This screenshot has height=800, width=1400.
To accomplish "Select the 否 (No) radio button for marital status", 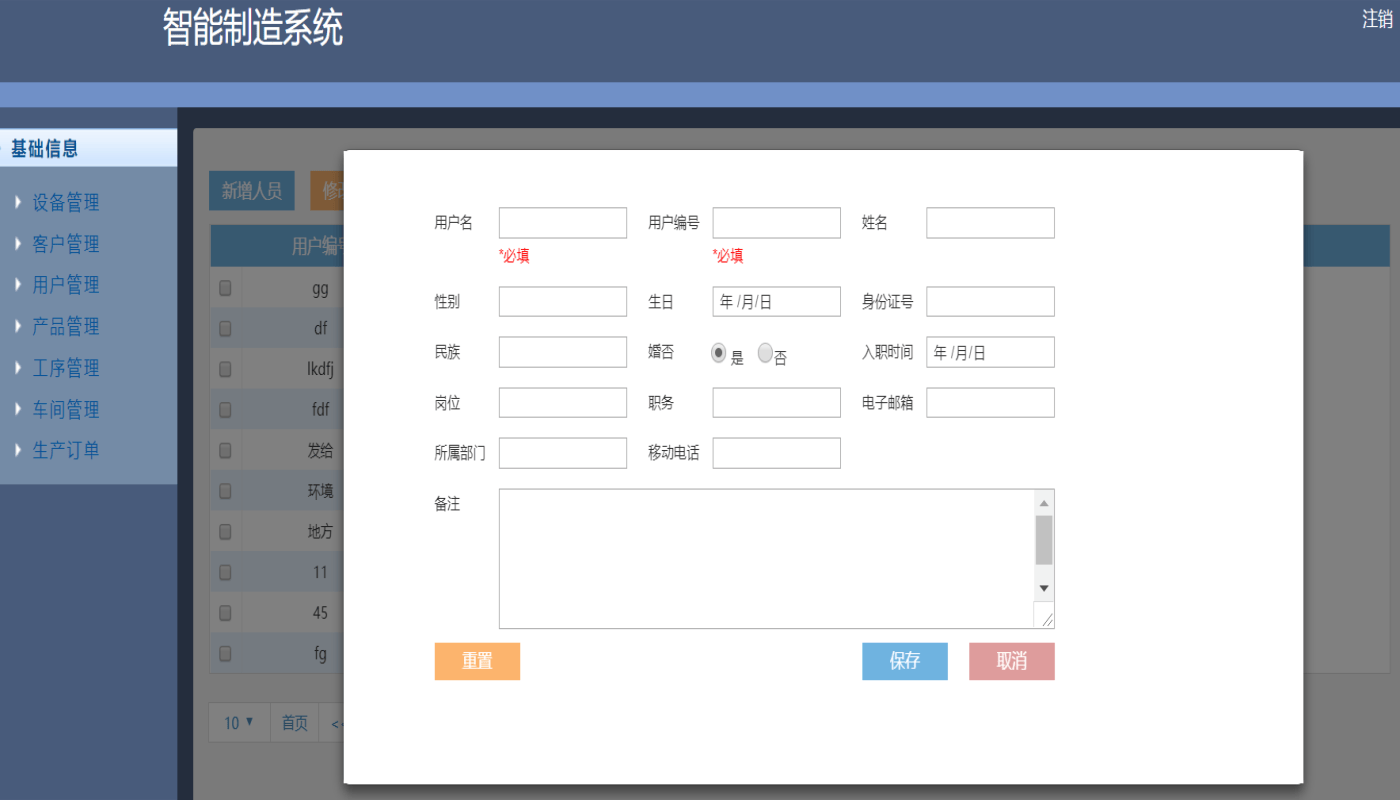I will [x=765, y=352].
